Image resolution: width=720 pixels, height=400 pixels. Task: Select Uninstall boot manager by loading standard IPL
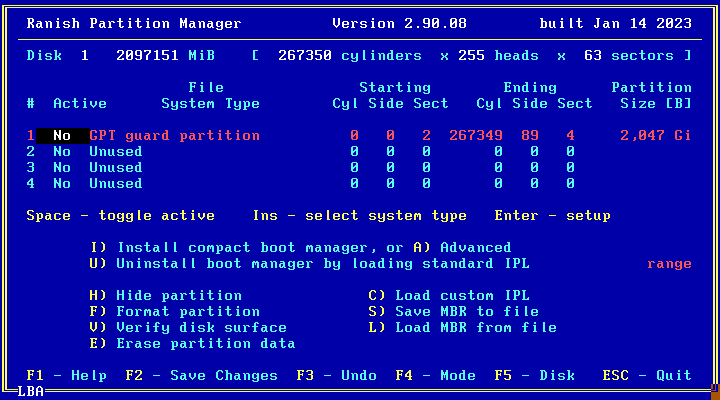point(308,264)
